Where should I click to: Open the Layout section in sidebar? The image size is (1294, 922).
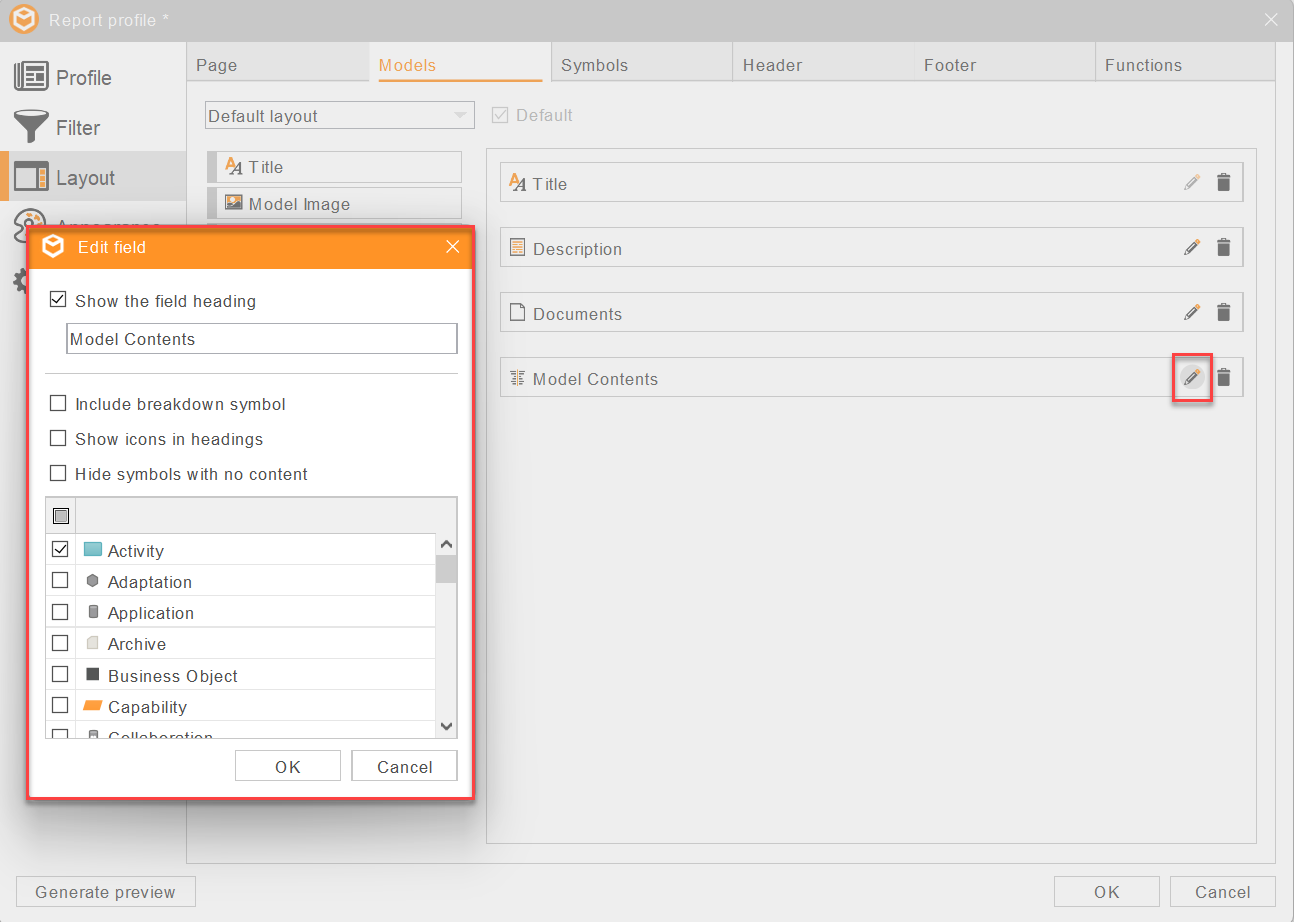click(x=93, y=177)
